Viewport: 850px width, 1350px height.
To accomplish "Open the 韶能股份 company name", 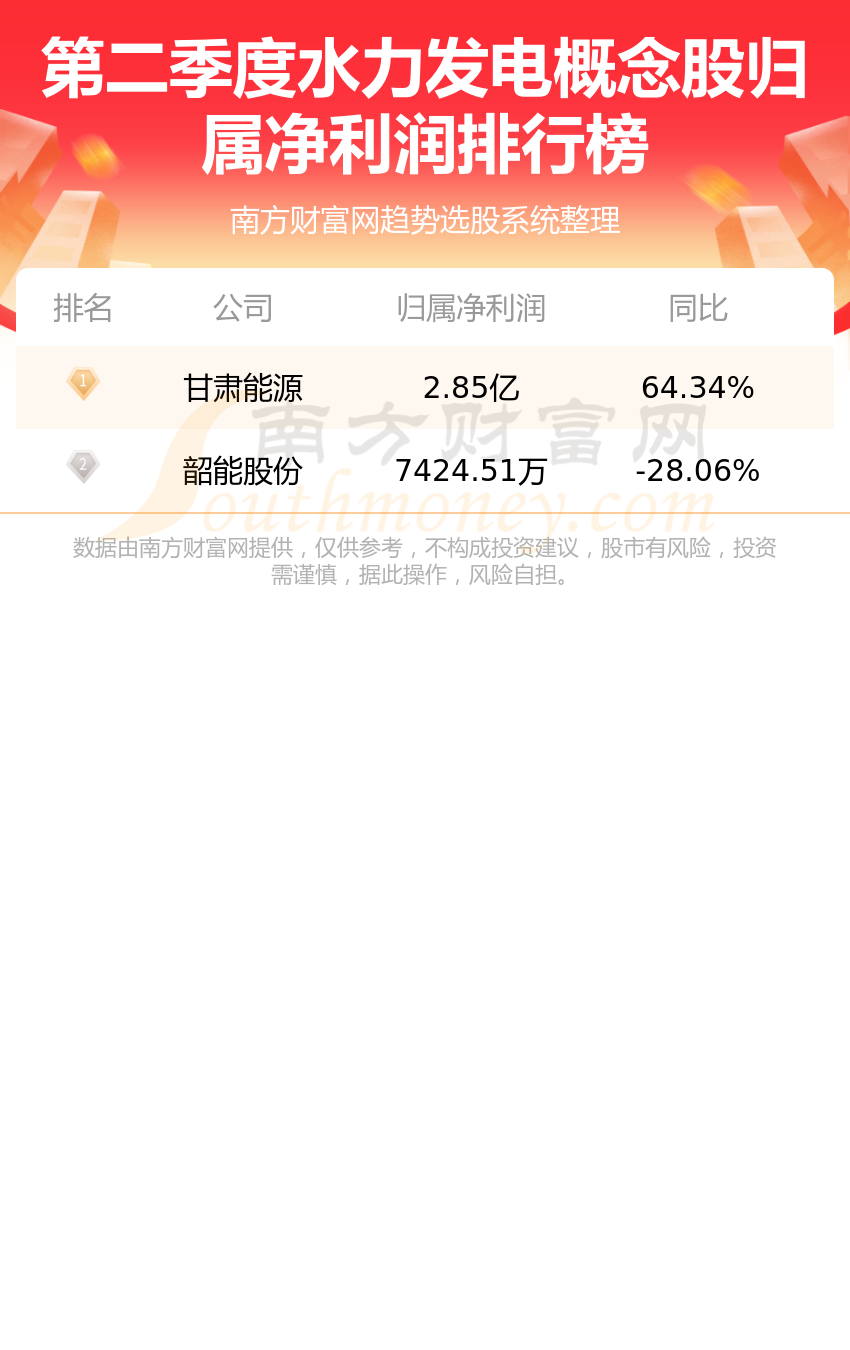I will [243, 470].
